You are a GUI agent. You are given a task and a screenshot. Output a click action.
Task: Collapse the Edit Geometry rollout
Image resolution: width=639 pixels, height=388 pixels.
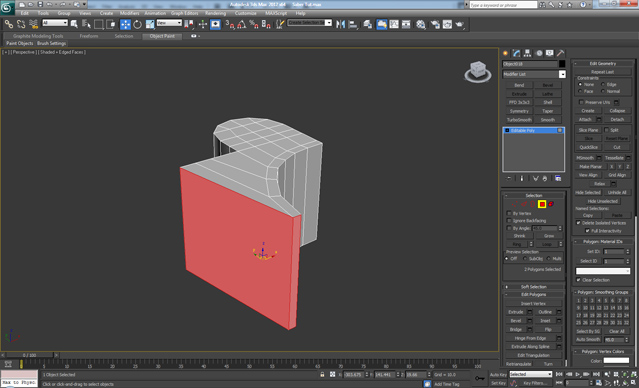point(603,64)
